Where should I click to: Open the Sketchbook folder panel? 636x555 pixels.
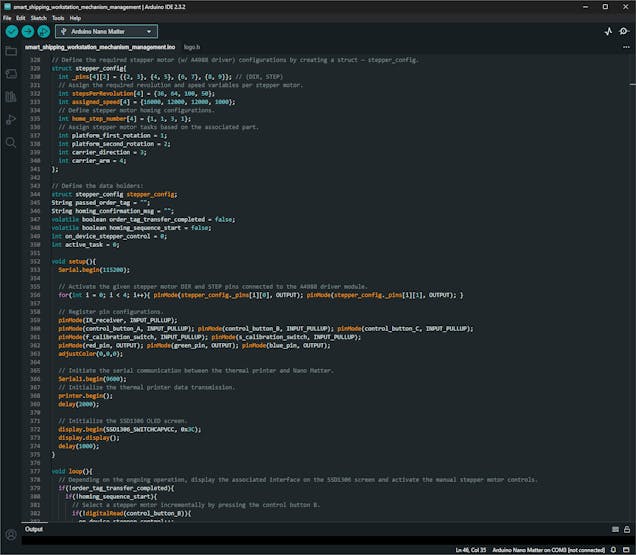point(11,51)
